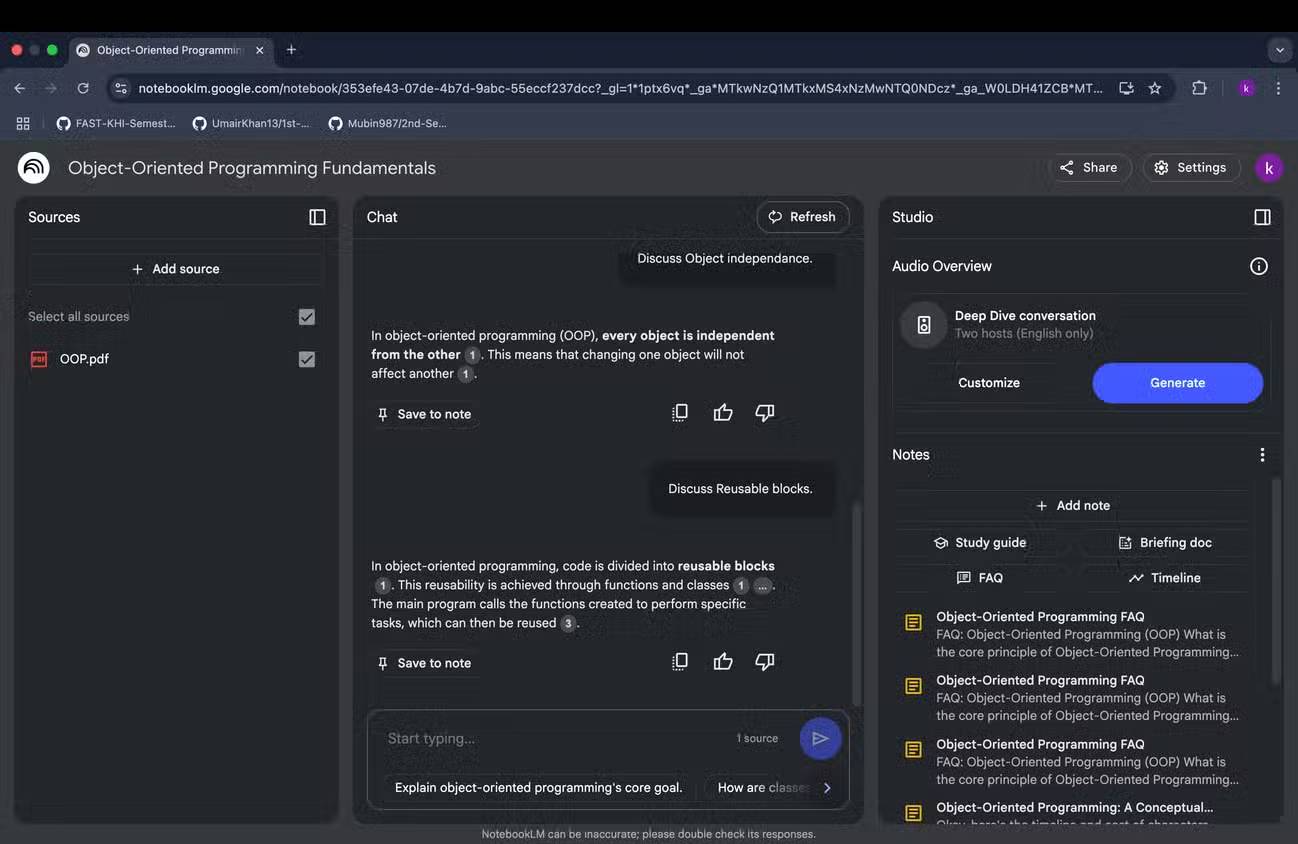The image size is (1298, 844).
Task: Create a Briefing doc
Action: pyautogui.click(x=1165, y=543)
